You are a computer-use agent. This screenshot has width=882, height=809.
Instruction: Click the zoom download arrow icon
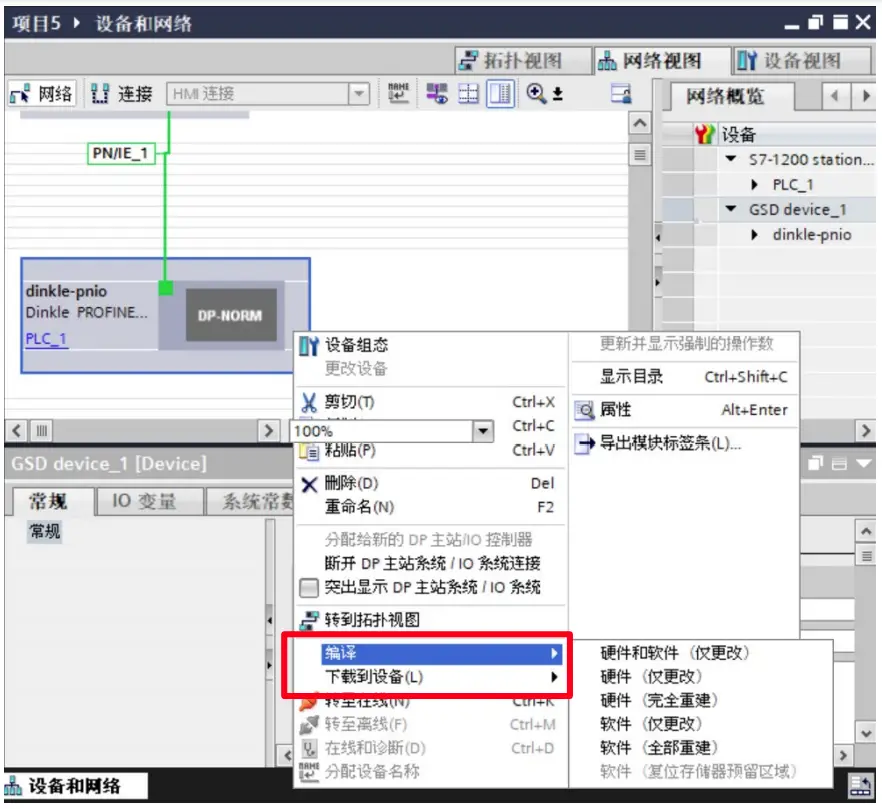[x=557, y=93]
